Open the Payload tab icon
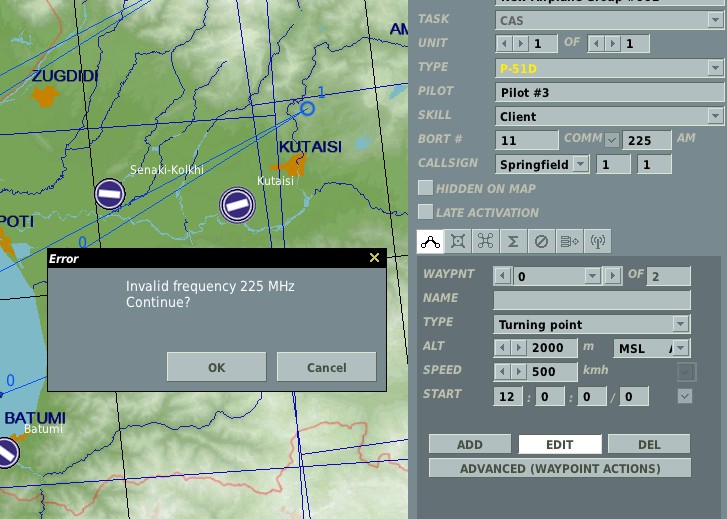 pyautogui.click(x=485, y=242)
